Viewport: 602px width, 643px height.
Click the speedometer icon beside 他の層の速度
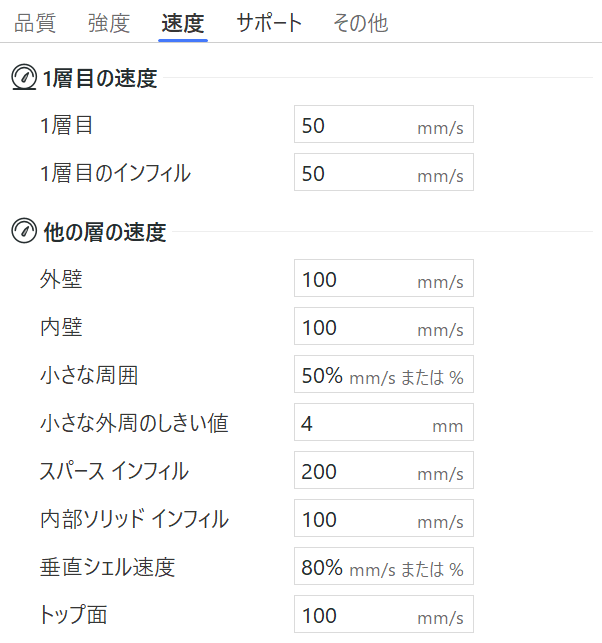coord(23,233)
